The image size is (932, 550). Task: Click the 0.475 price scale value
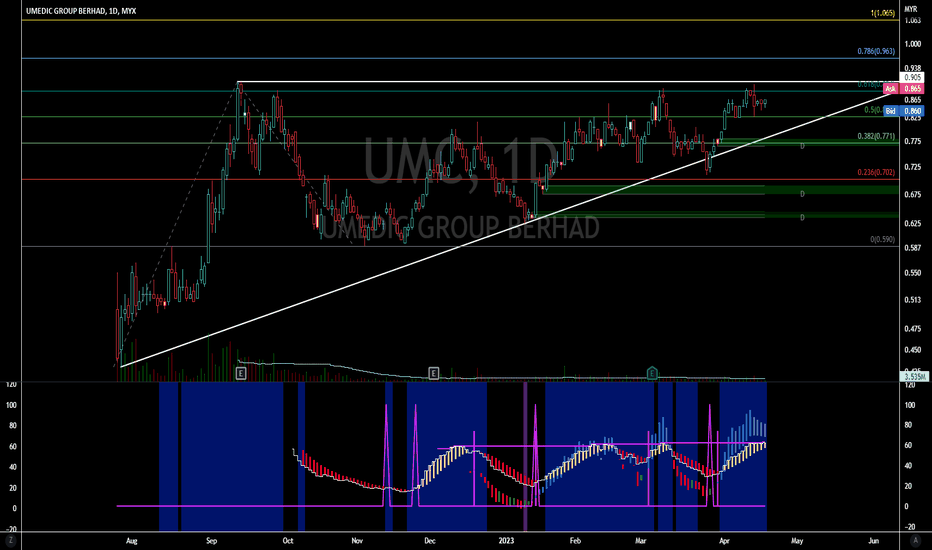912,328
